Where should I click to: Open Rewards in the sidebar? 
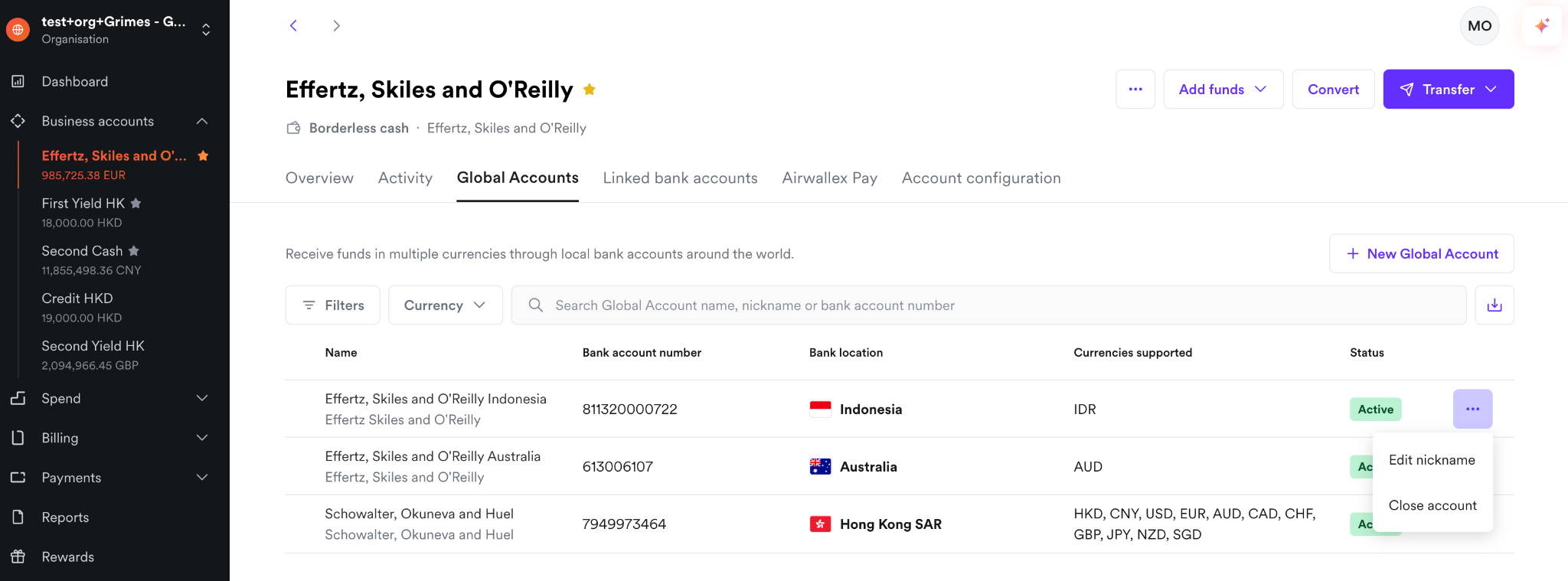click(68, 557)
